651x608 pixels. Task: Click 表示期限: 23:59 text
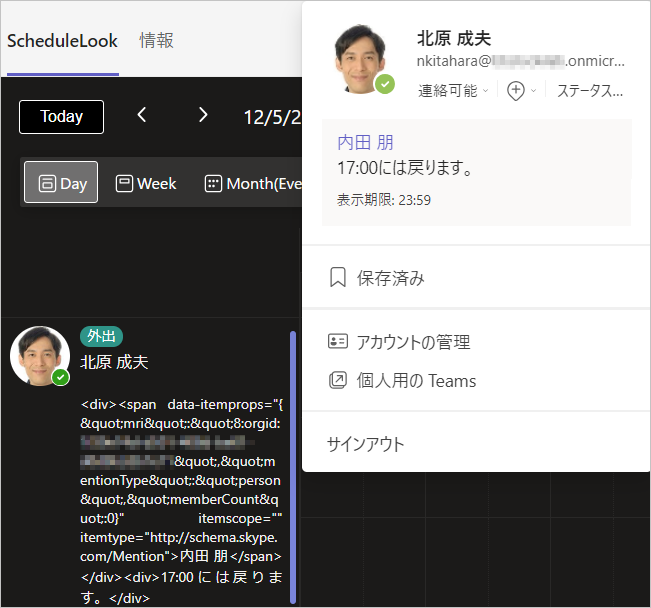point(384,200)
